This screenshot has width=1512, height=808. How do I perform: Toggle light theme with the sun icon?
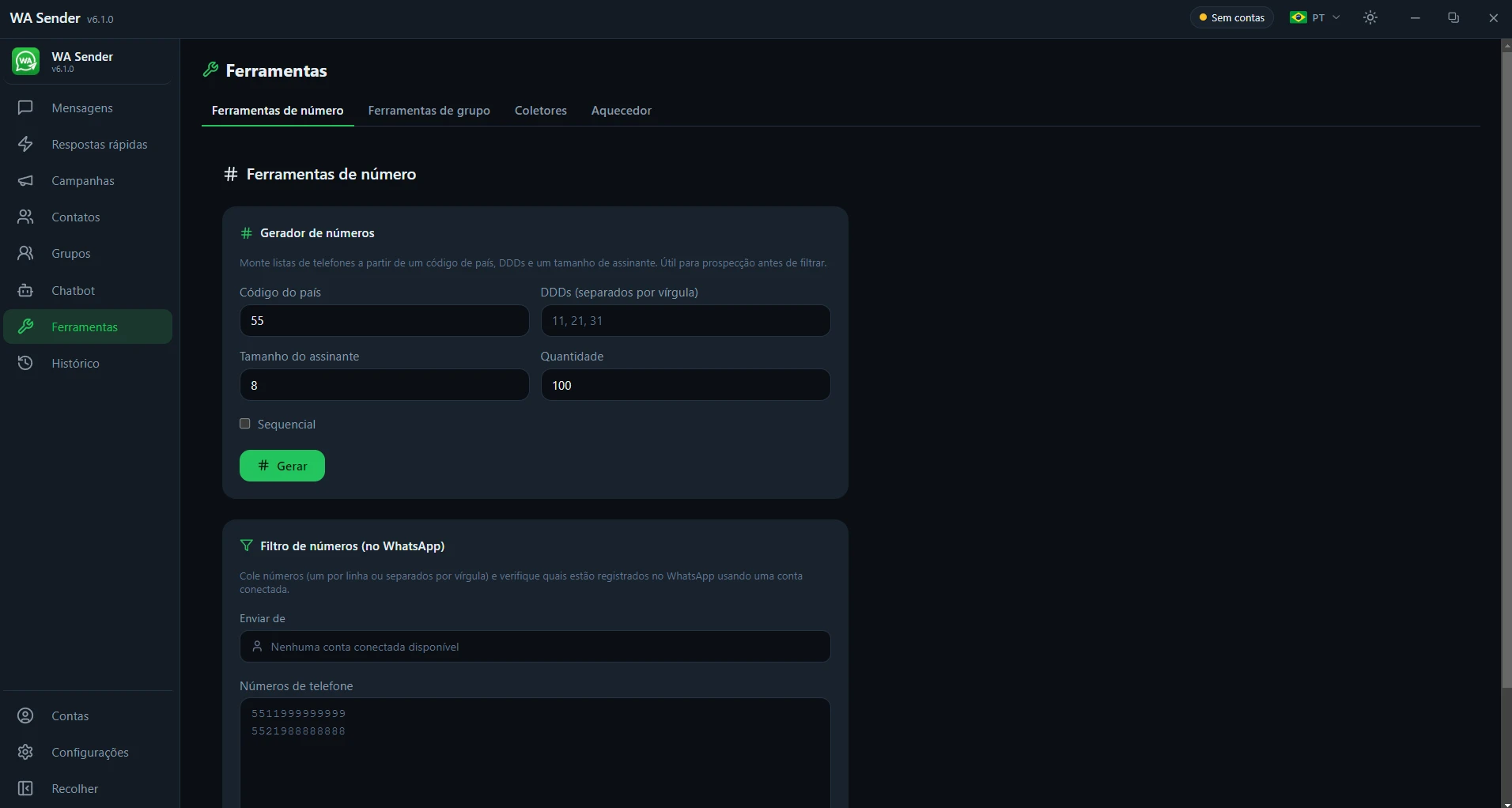click(1370, 17)
